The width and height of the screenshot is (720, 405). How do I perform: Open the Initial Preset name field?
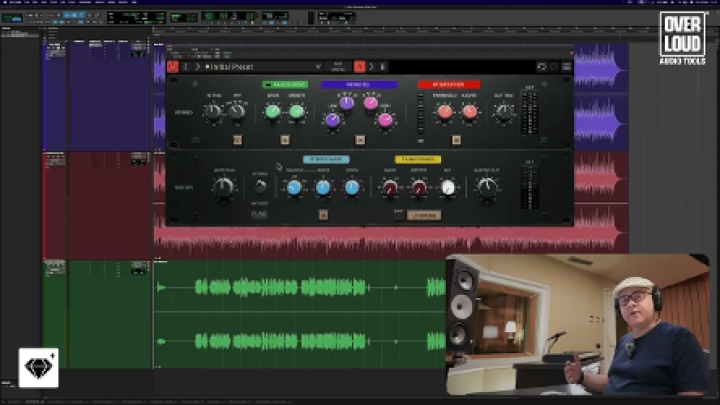(x=259, y=67)
